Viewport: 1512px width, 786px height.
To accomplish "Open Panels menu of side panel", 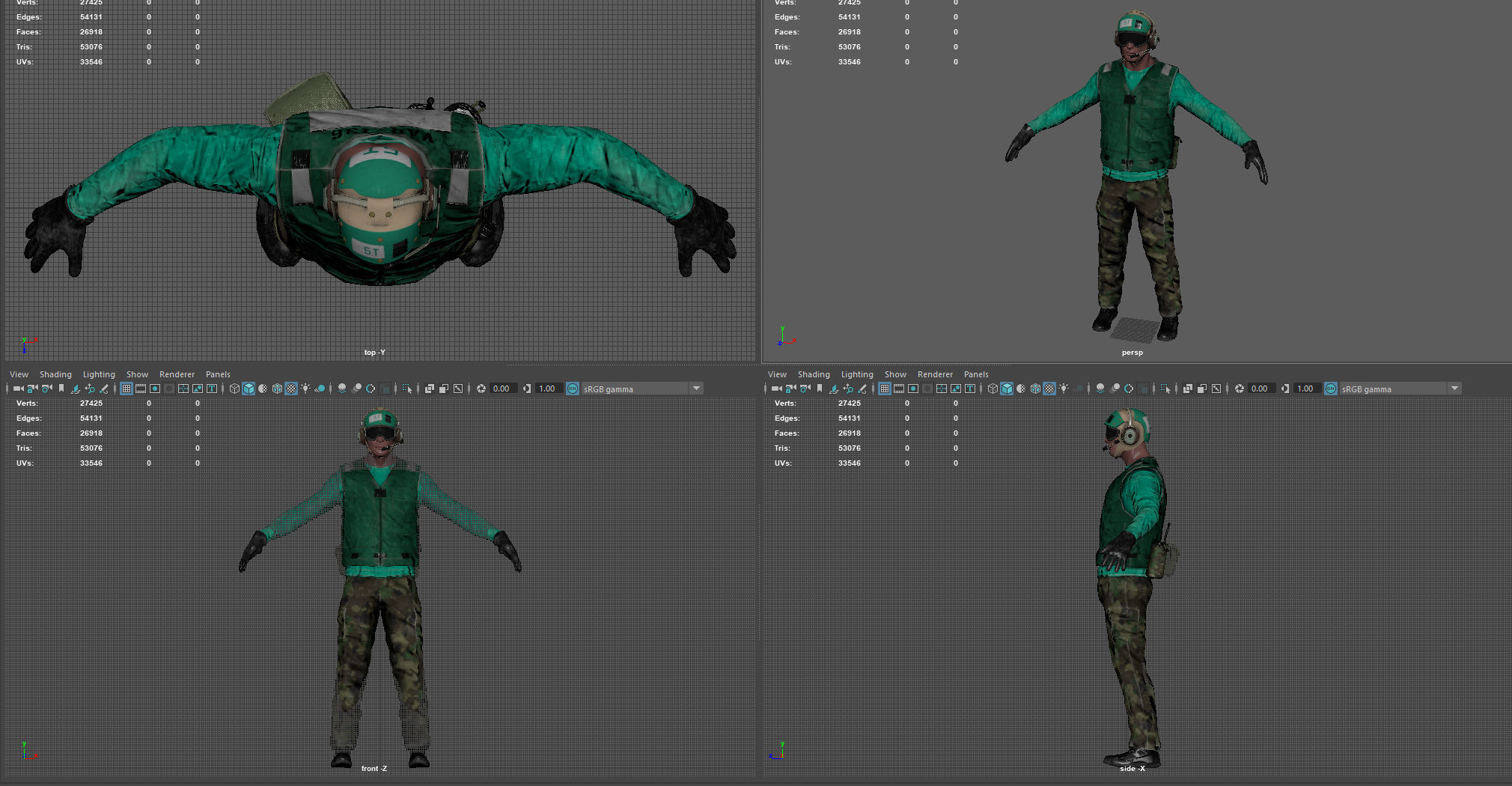I will click(x=976, y=374).
